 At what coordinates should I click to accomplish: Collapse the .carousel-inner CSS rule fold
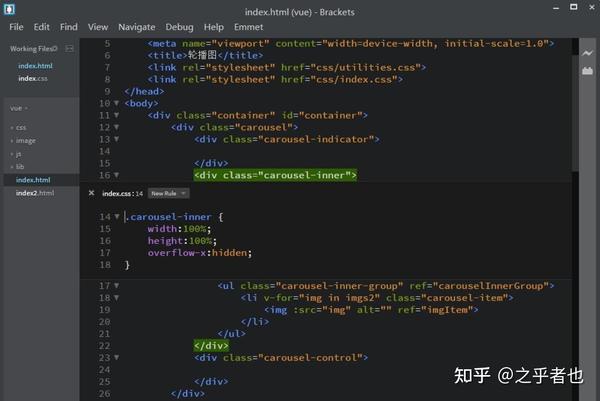117,217
